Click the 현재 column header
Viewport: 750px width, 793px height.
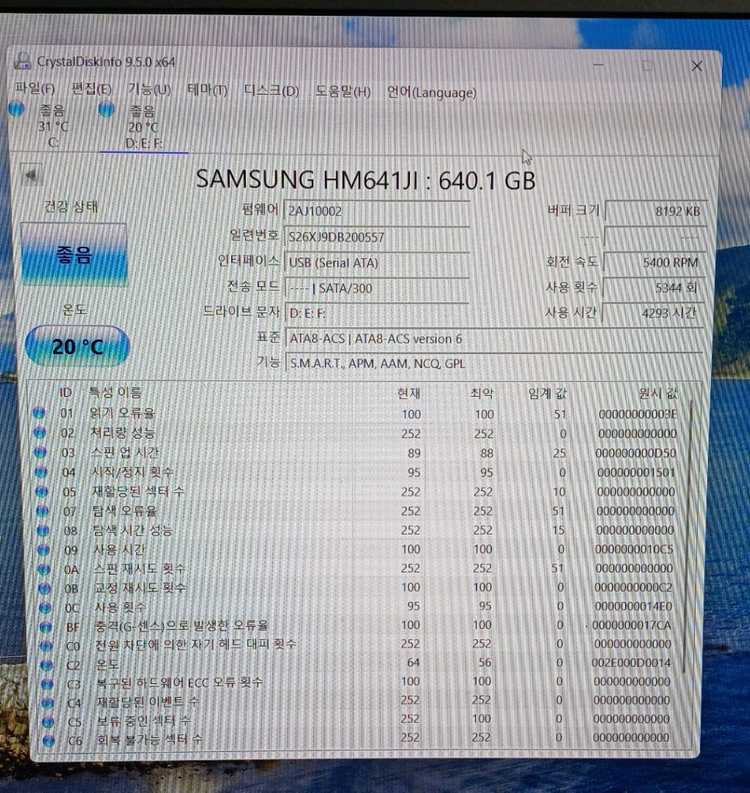click(x=408, y=393)
